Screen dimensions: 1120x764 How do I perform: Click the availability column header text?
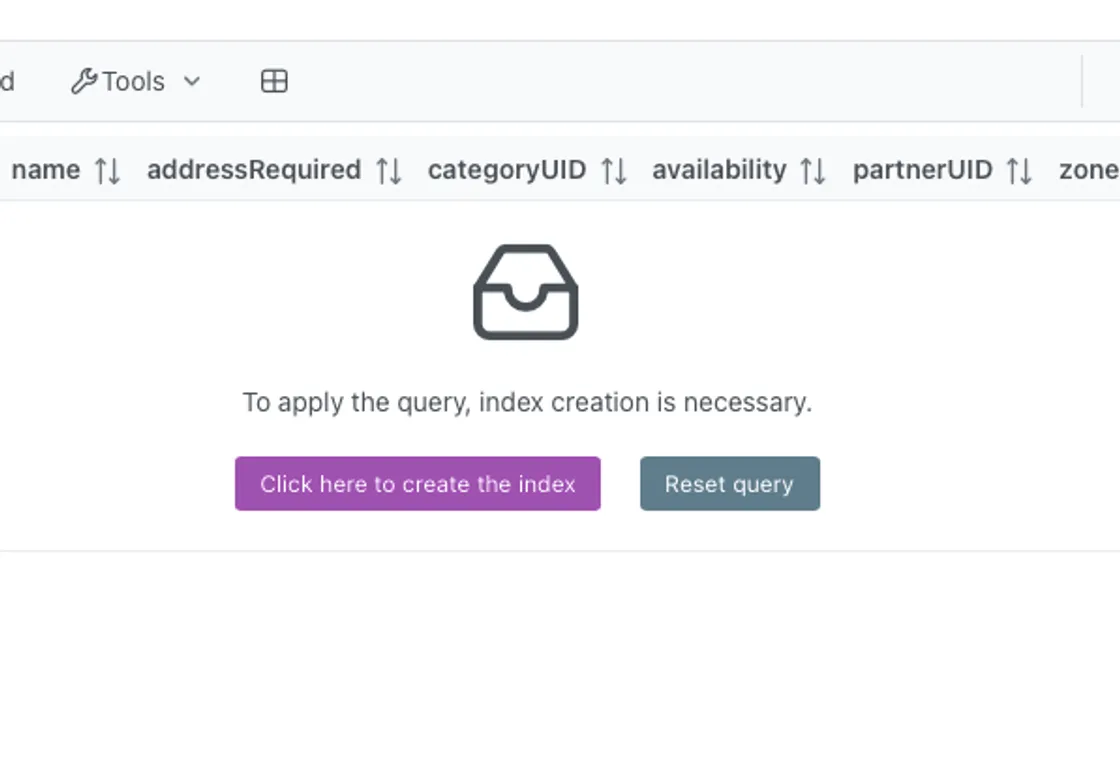719,170
